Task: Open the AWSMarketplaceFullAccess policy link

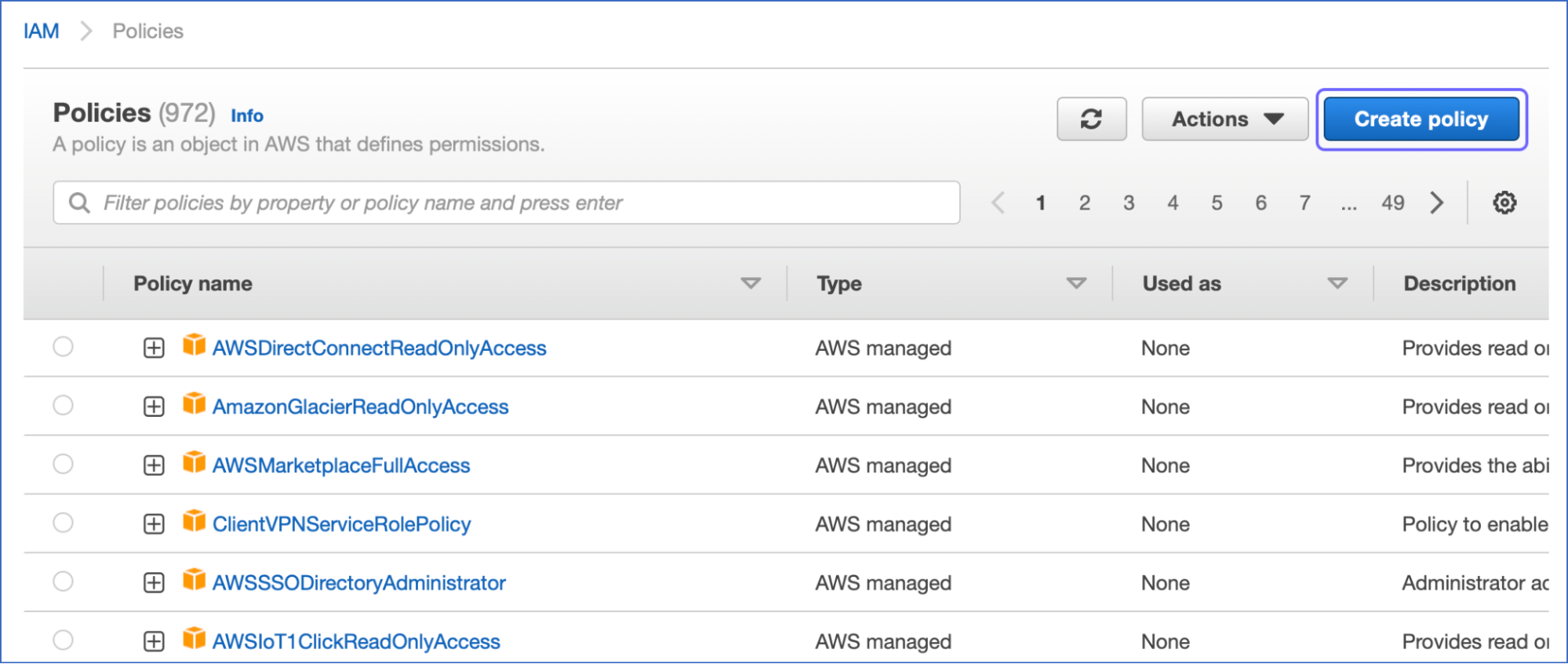Action: coord(341,465)
